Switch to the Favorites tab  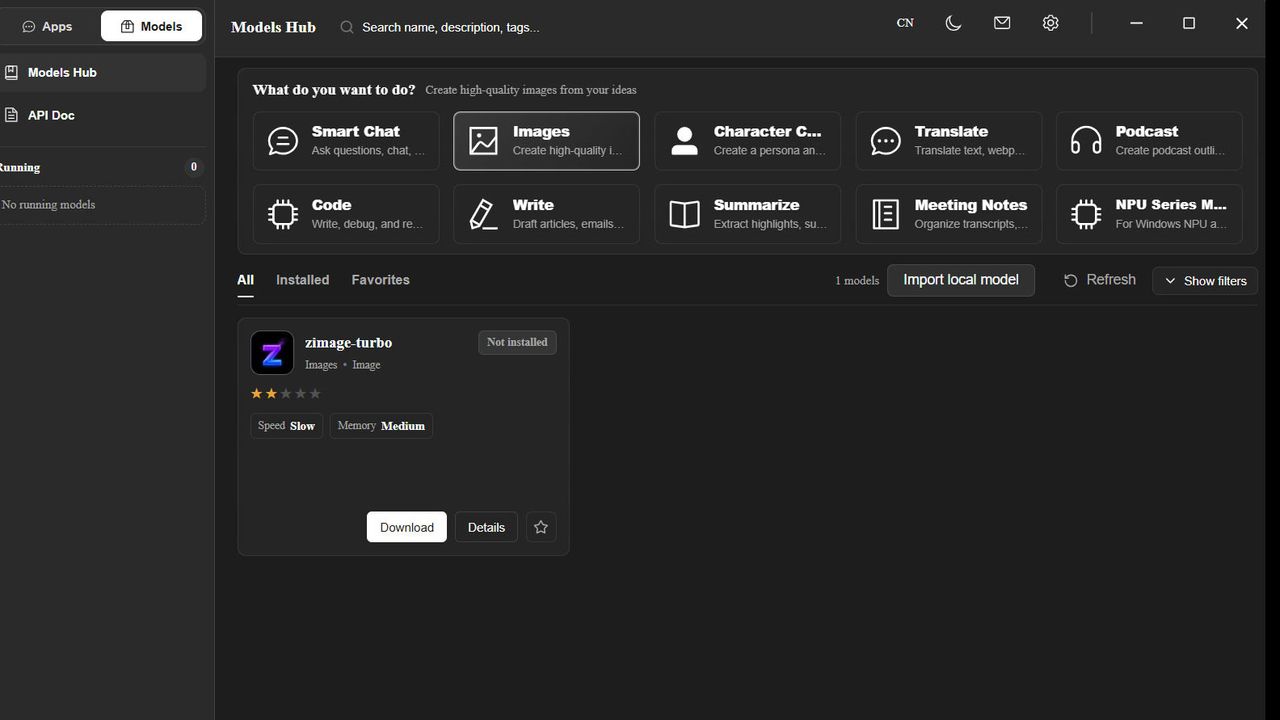tap(380, 280)
